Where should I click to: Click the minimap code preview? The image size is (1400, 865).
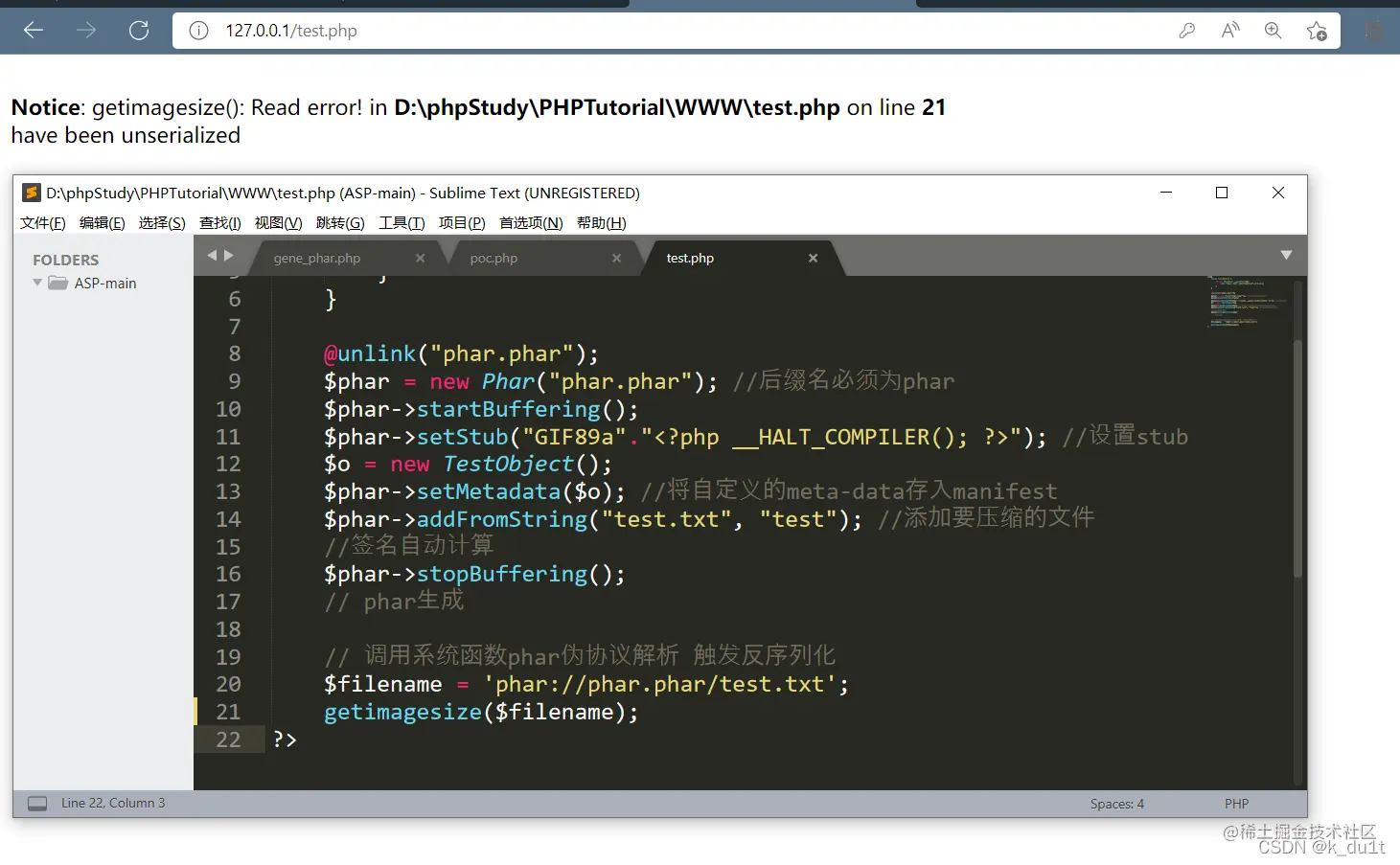coord(1248,302)
